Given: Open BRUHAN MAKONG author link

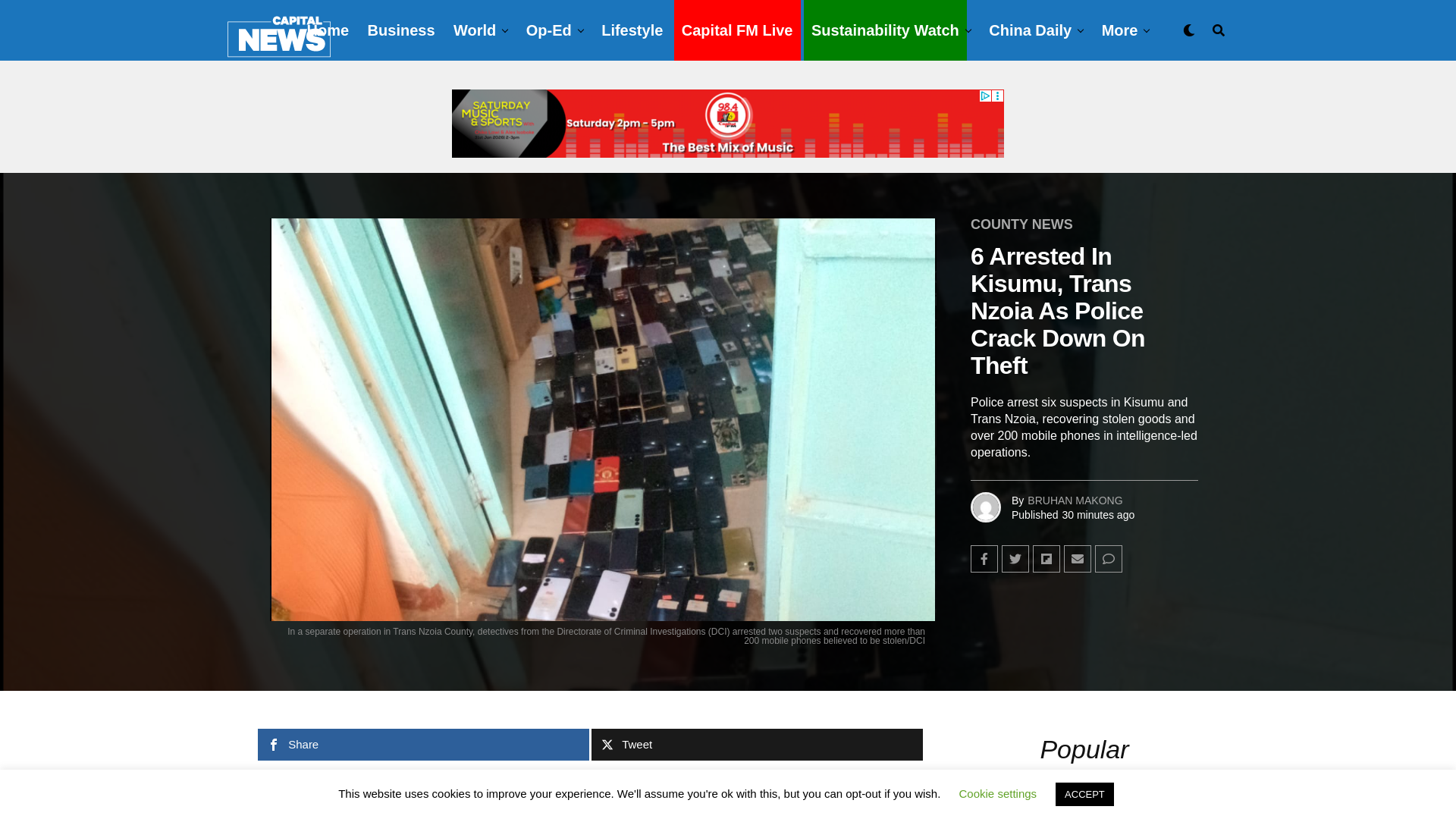Looking at the screenshot, I should point(1075,500).
